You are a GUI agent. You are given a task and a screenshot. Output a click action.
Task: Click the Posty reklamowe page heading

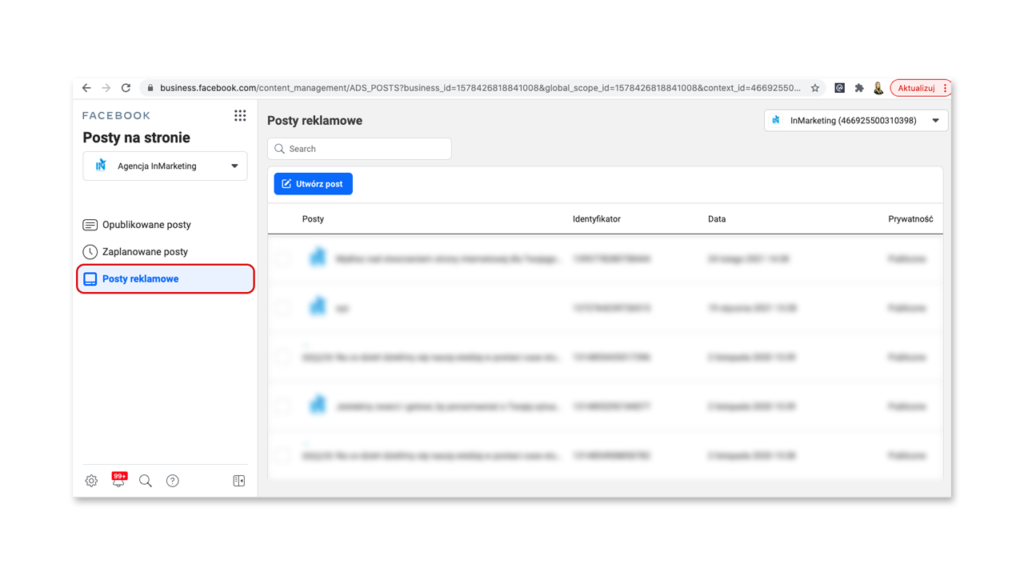[315, 120]
